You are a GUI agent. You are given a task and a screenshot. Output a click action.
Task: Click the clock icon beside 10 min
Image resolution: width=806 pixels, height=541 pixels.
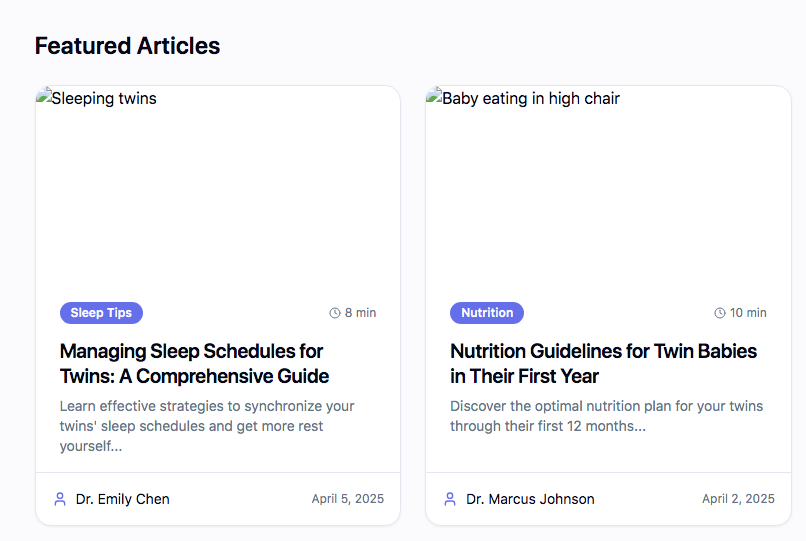point(720,313)
